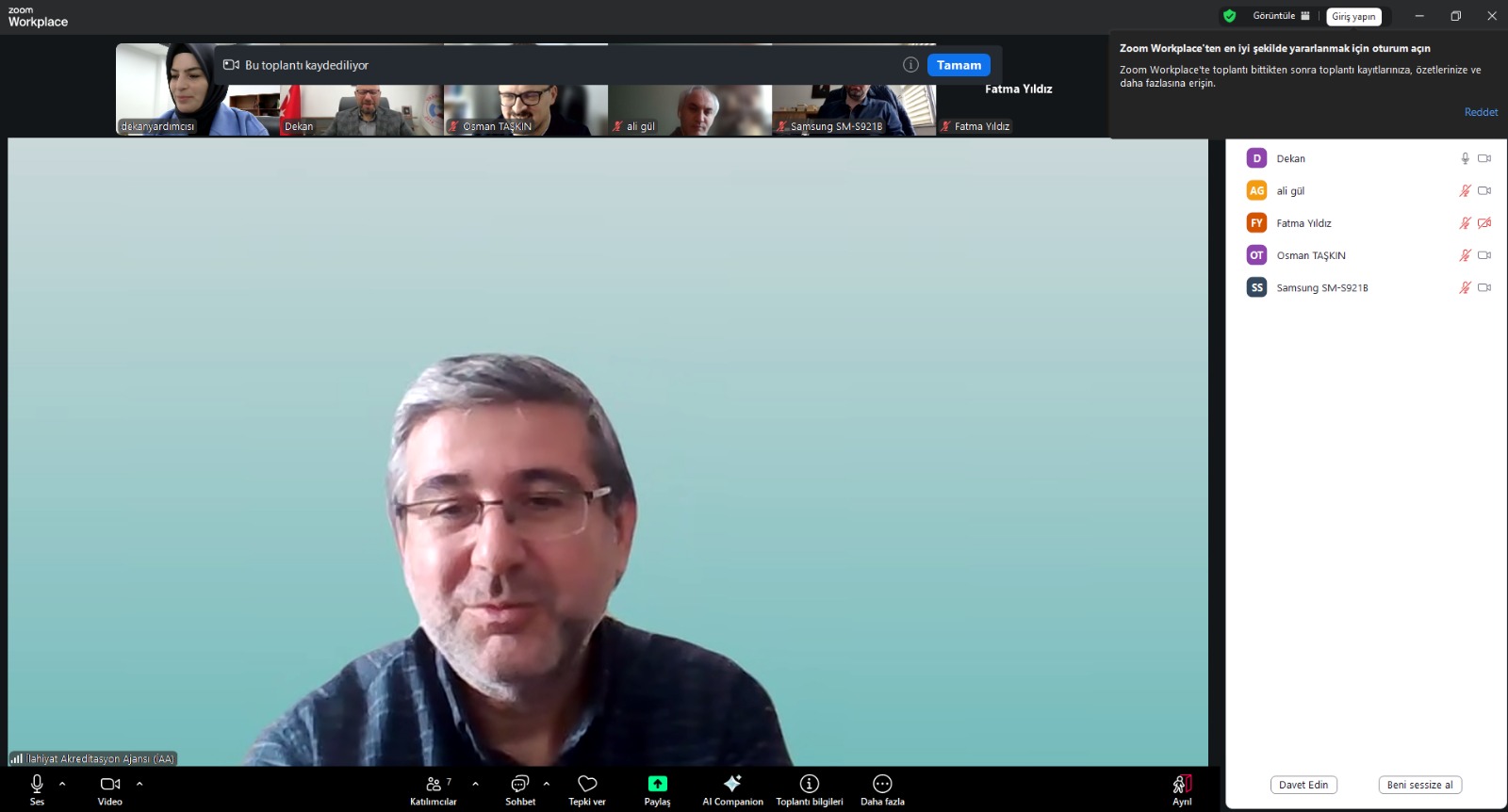Click the Reddet link in sign-in popup
The width and height of the screenshot is (1508, 812).
pos(1480,112)
